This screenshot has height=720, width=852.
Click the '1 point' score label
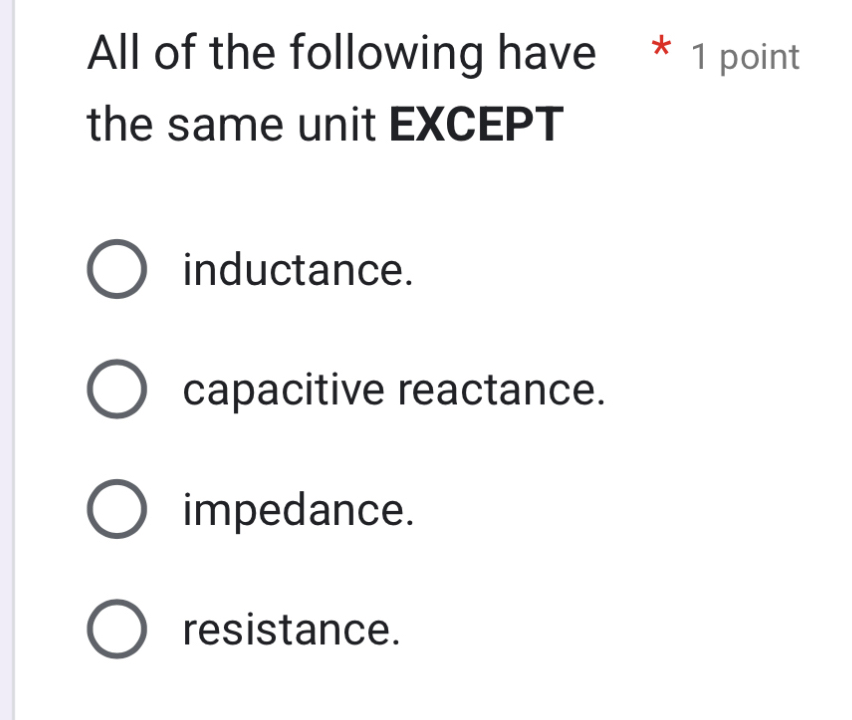click(746, 57)
